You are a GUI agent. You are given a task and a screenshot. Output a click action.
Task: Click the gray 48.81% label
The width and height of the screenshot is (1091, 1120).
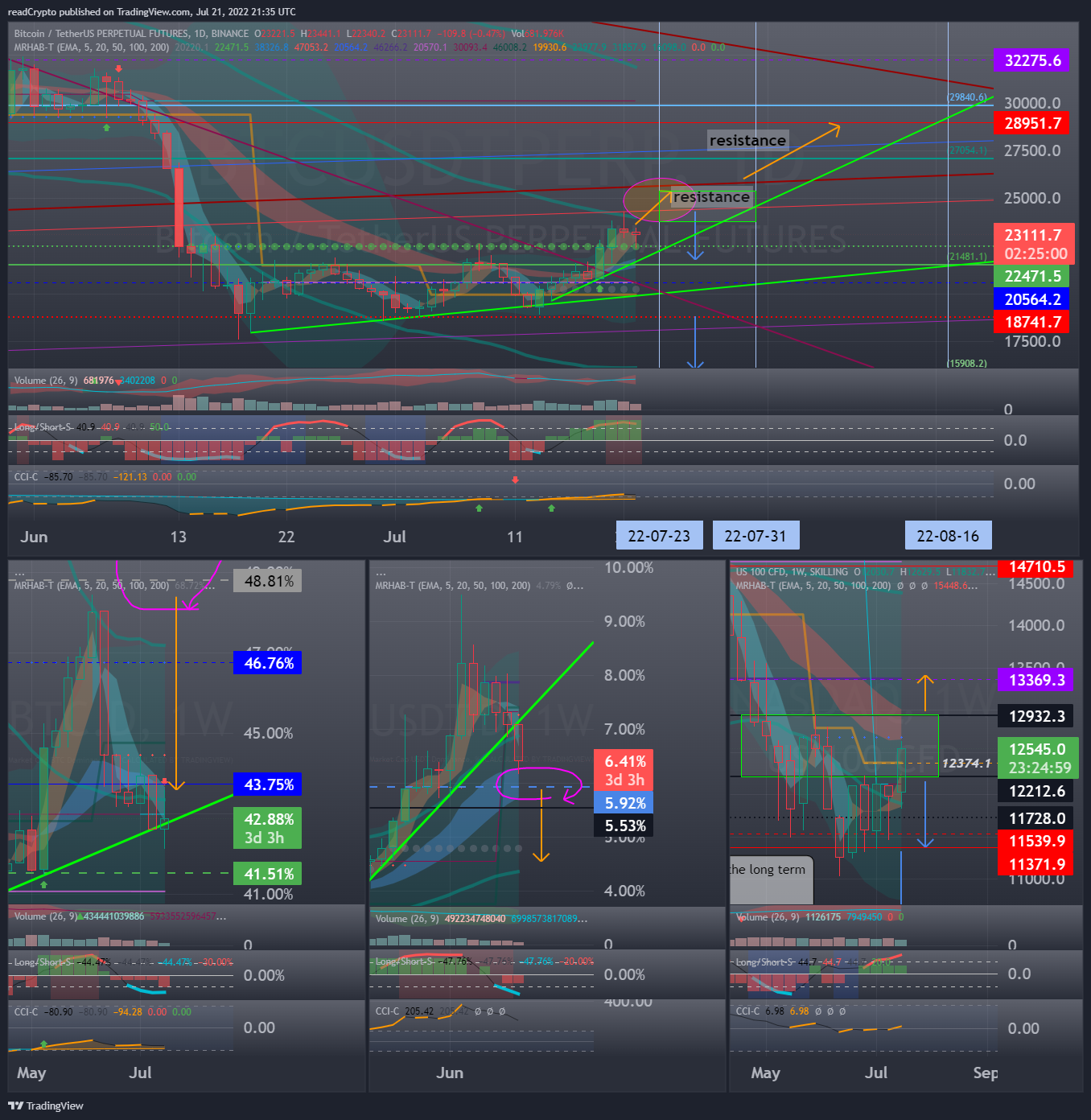coord(269,581)
